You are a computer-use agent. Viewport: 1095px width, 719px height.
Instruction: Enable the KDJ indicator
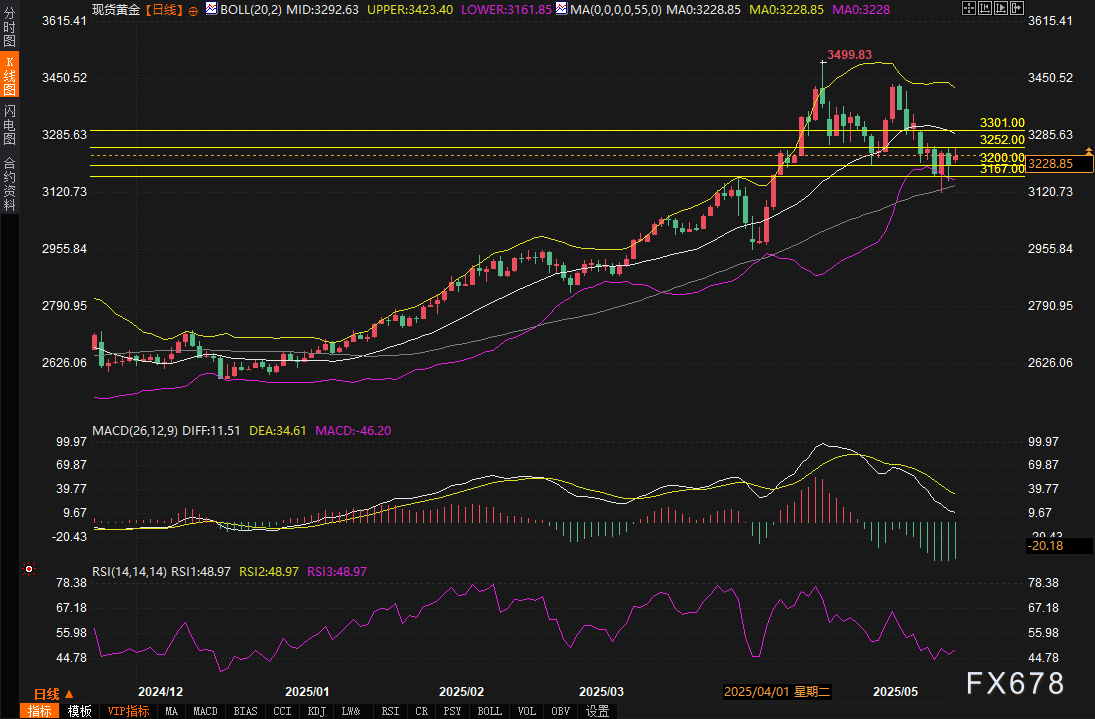(x=316, y=711)
